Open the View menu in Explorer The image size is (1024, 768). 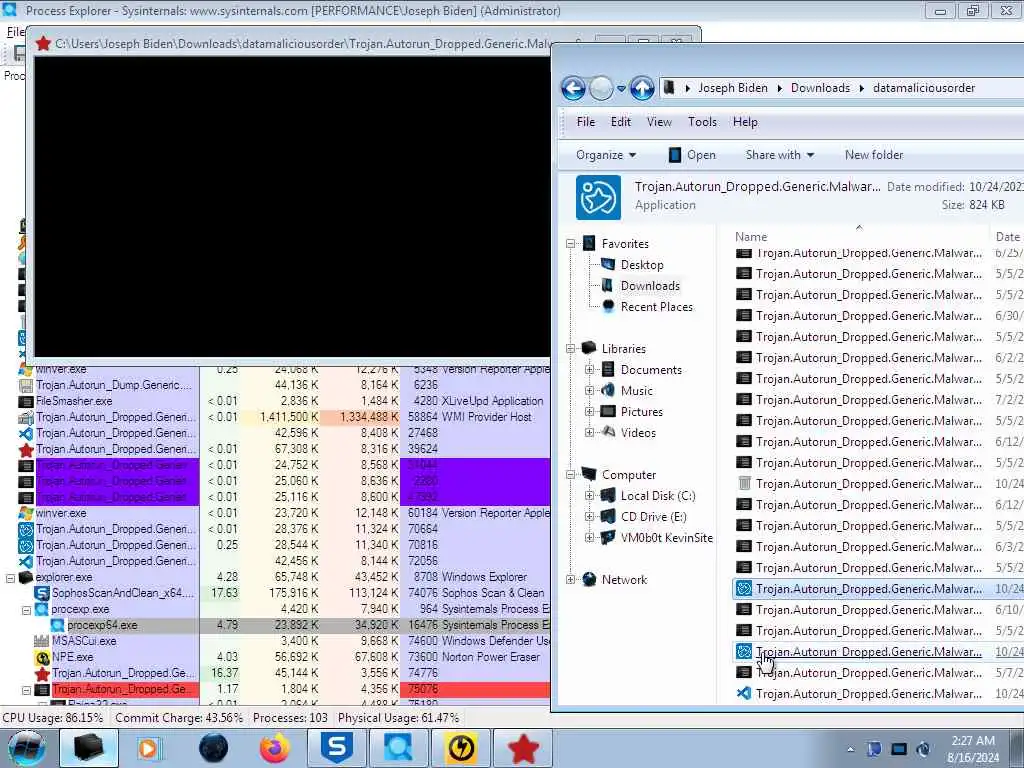coord(659,121)
